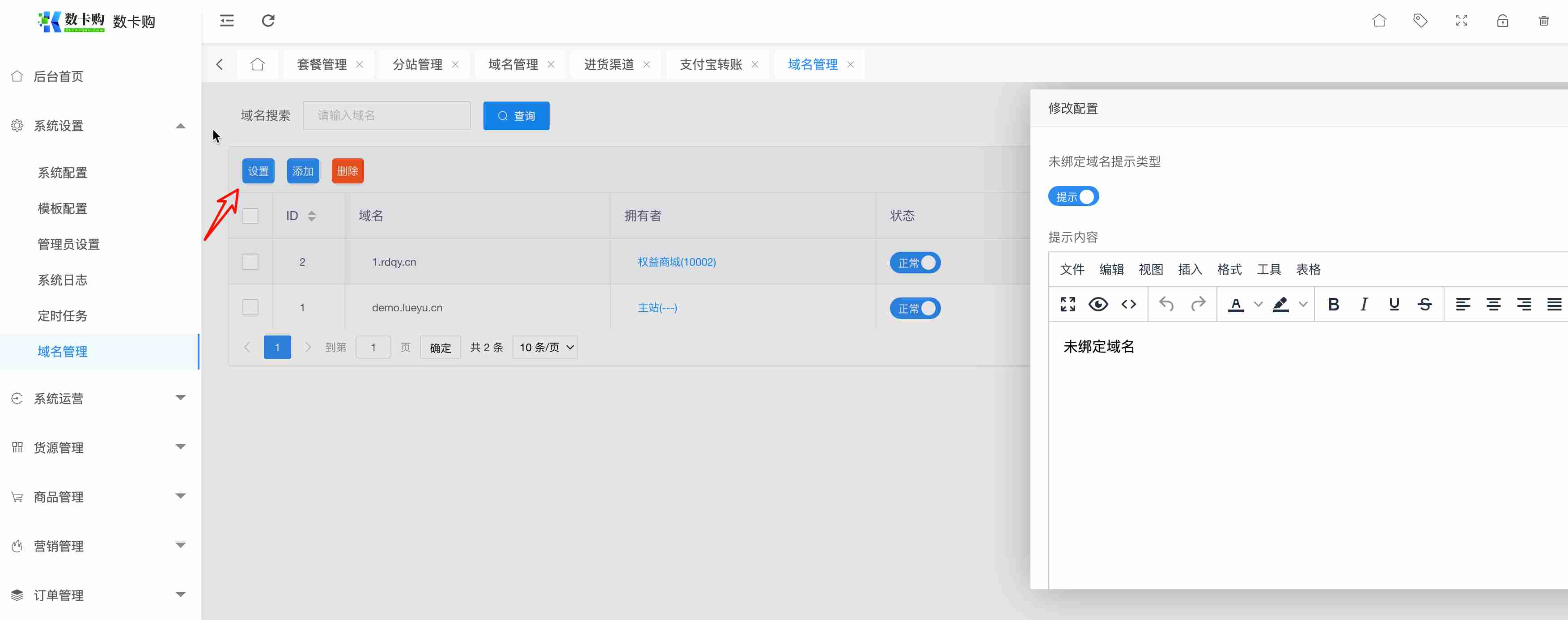Image resolution: width=1568 pixels, height=620 pixels.
Task: Click the lock screen icon
Action: click(x=1502, y=21)
